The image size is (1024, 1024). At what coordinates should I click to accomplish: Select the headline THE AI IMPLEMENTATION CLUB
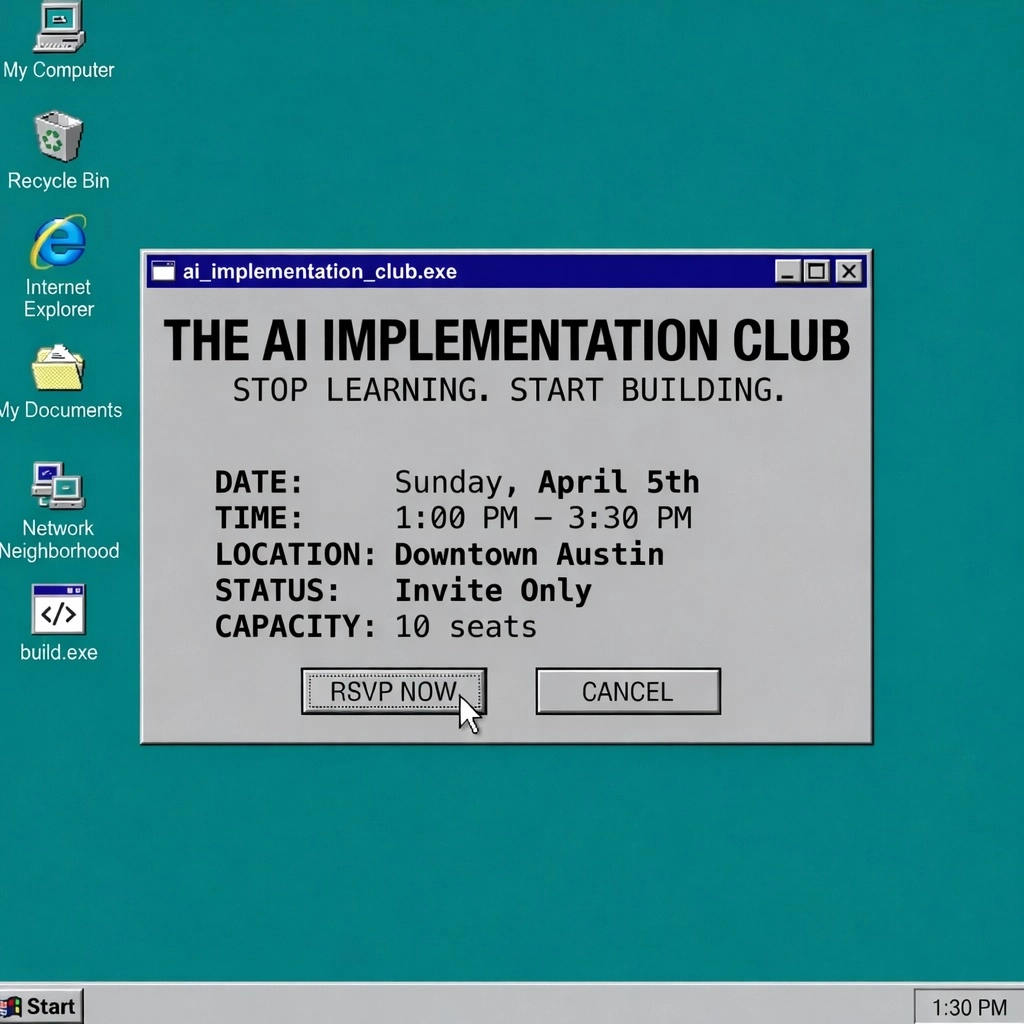click(x=508, y=340)
